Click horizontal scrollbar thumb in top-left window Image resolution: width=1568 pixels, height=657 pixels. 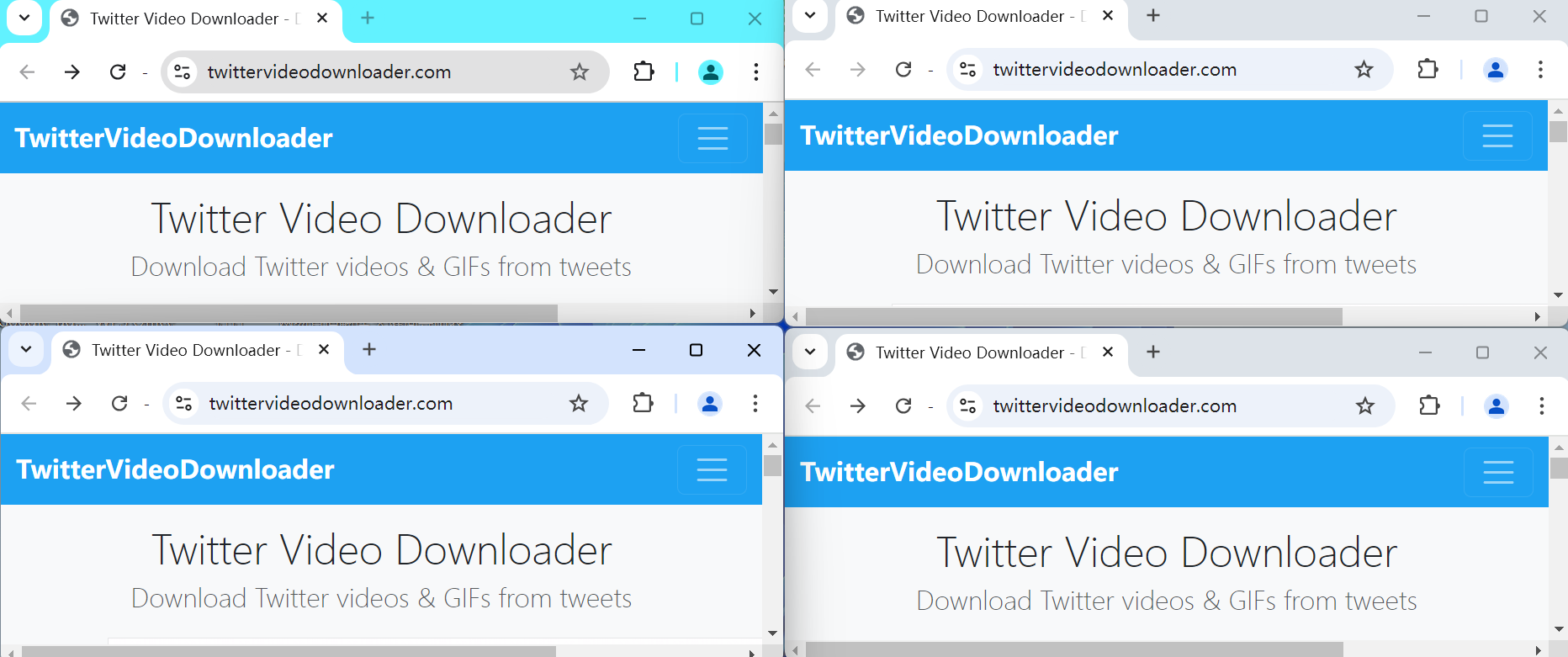coord(289,313)
